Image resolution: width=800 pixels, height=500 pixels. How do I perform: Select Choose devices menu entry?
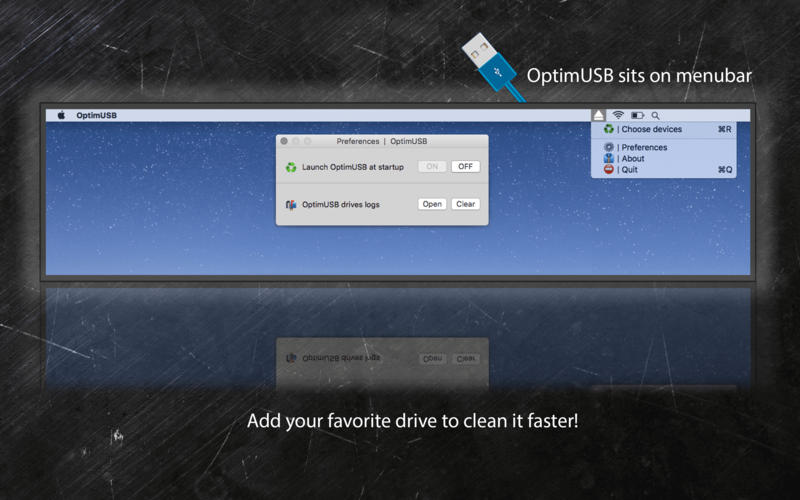663,129
